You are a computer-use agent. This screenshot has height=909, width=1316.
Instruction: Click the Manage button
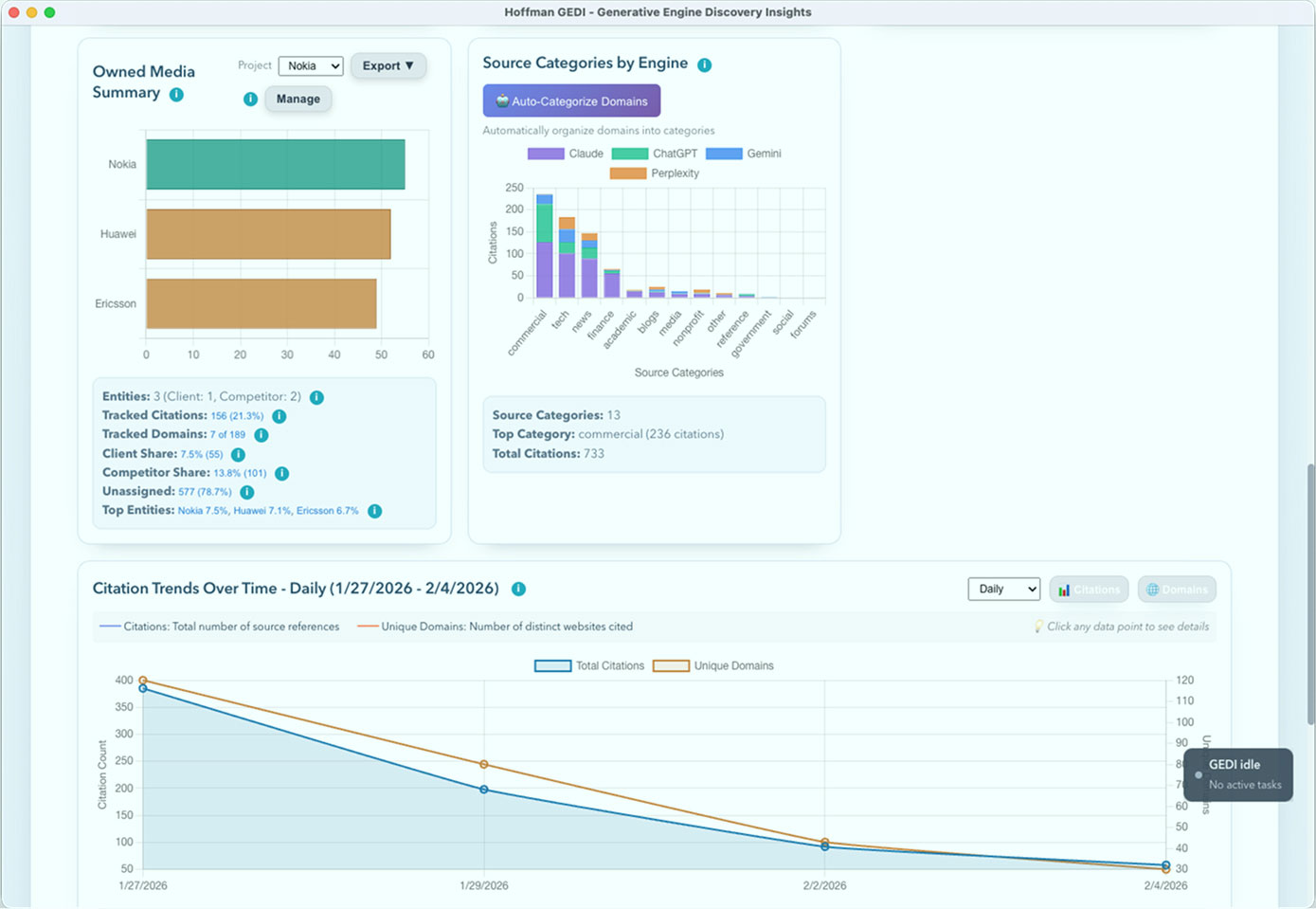click(297, 99)
